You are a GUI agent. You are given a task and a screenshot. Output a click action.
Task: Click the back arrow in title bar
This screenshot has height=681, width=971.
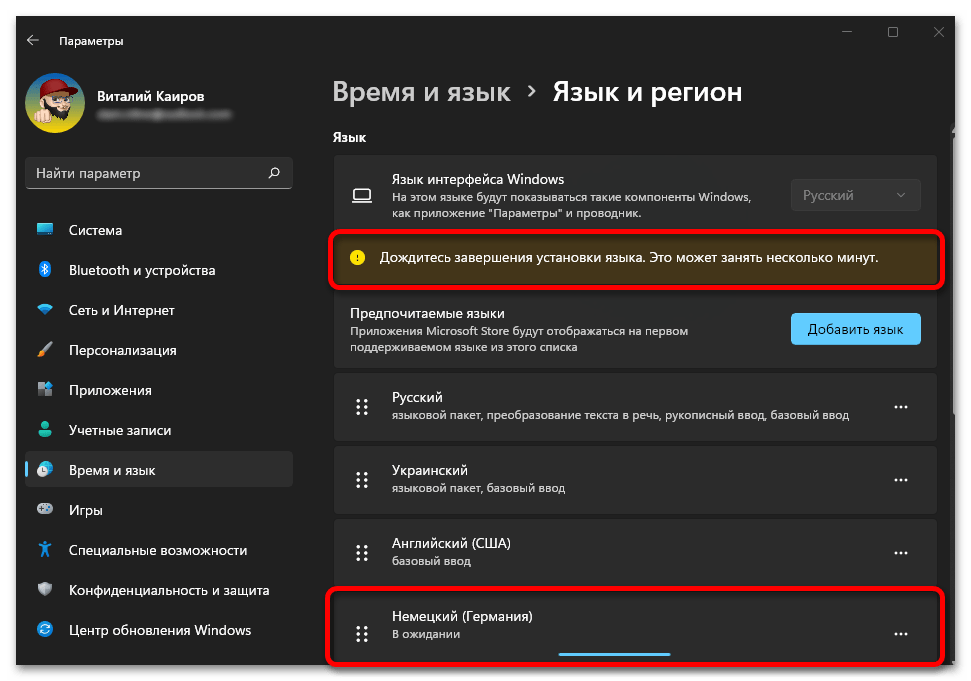click(x=33, y=40)
